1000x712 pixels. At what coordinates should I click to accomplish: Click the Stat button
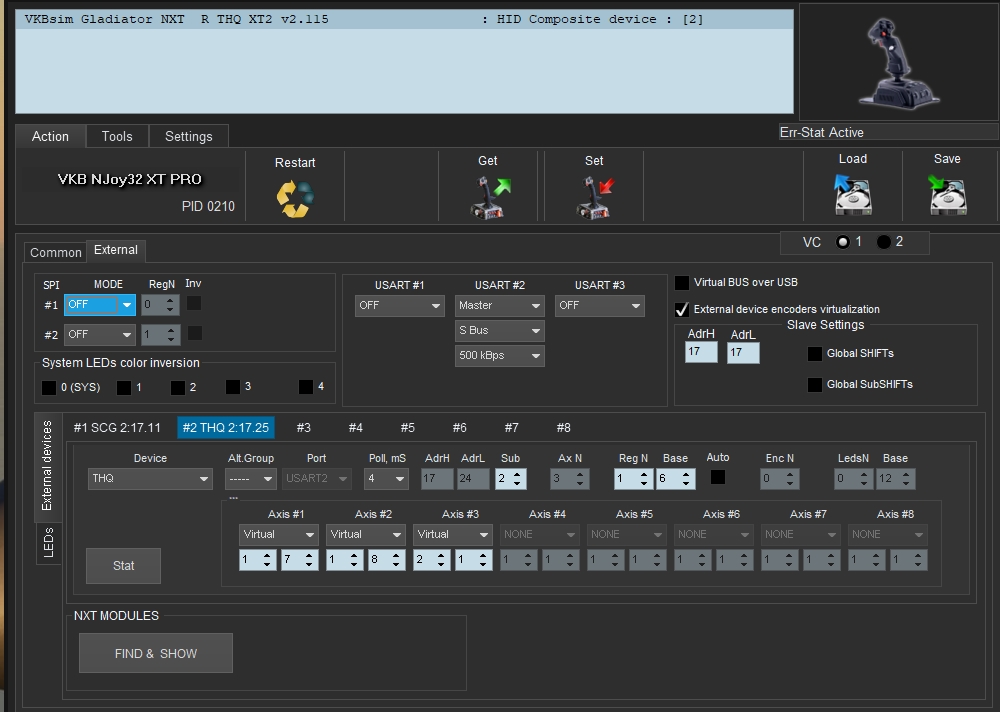pos(123,566)
